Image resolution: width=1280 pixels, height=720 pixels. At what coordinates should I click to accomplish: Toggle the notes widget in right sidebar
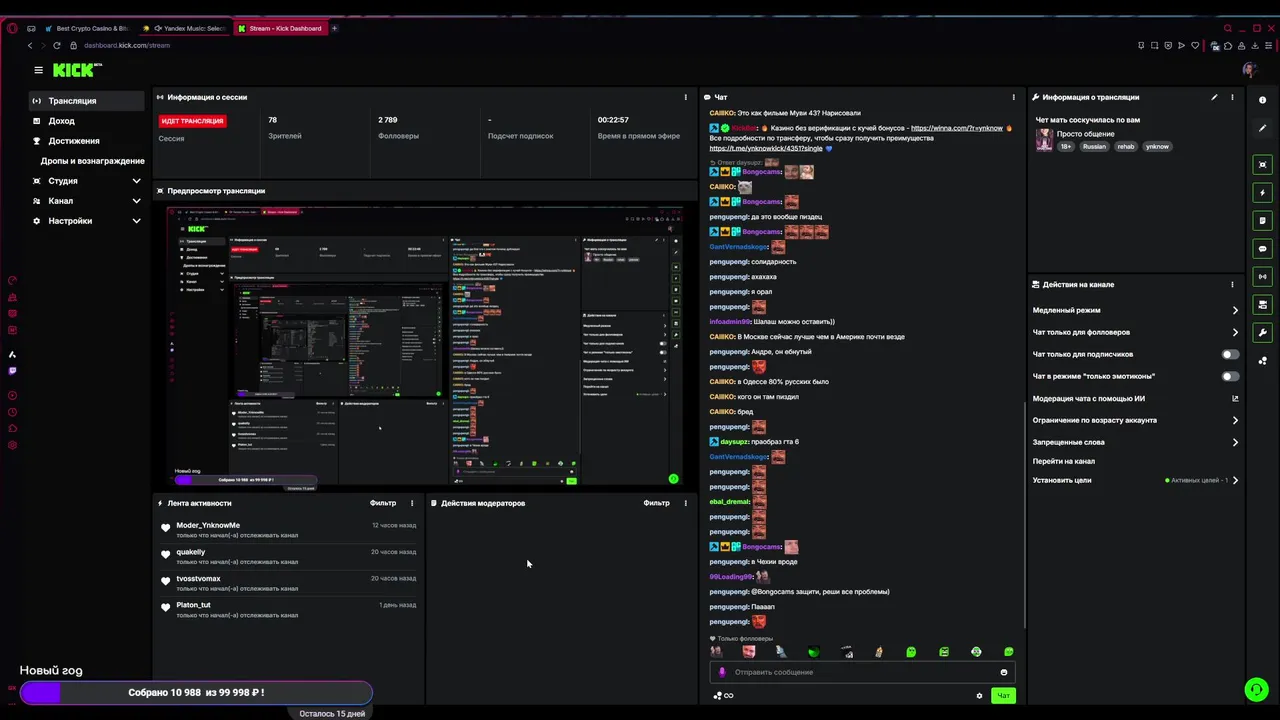coord(1263,220)
